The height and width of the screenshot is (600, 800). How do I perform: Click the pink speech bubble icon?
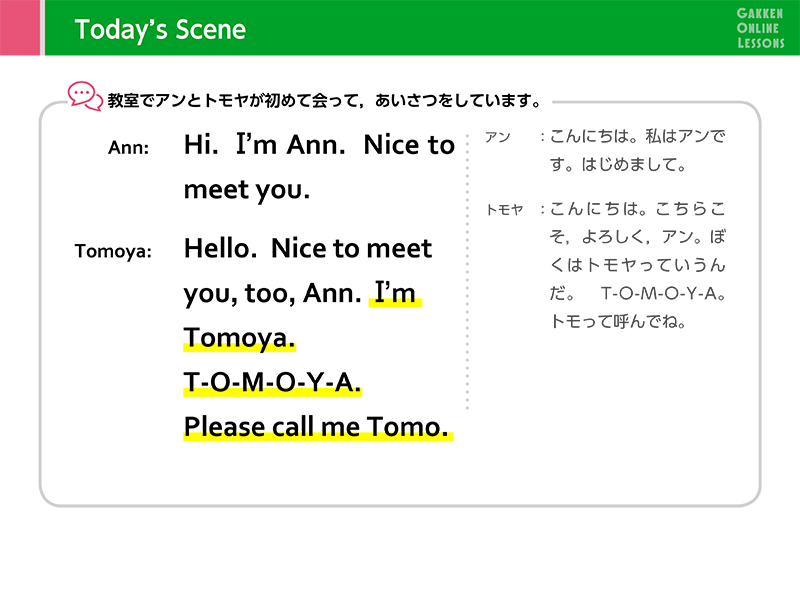[85, 95]
